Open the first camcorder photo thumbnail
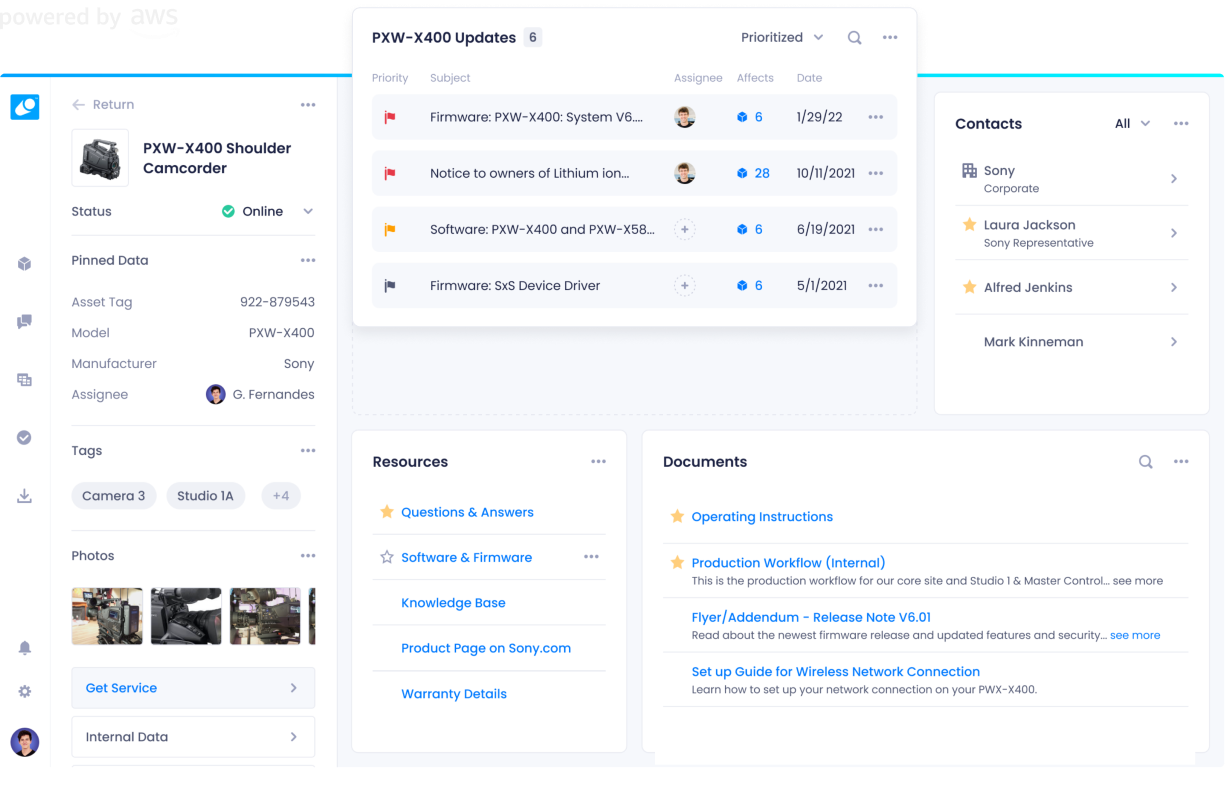The width and height of the screenshot is (1225, 796). click(107, 614)
